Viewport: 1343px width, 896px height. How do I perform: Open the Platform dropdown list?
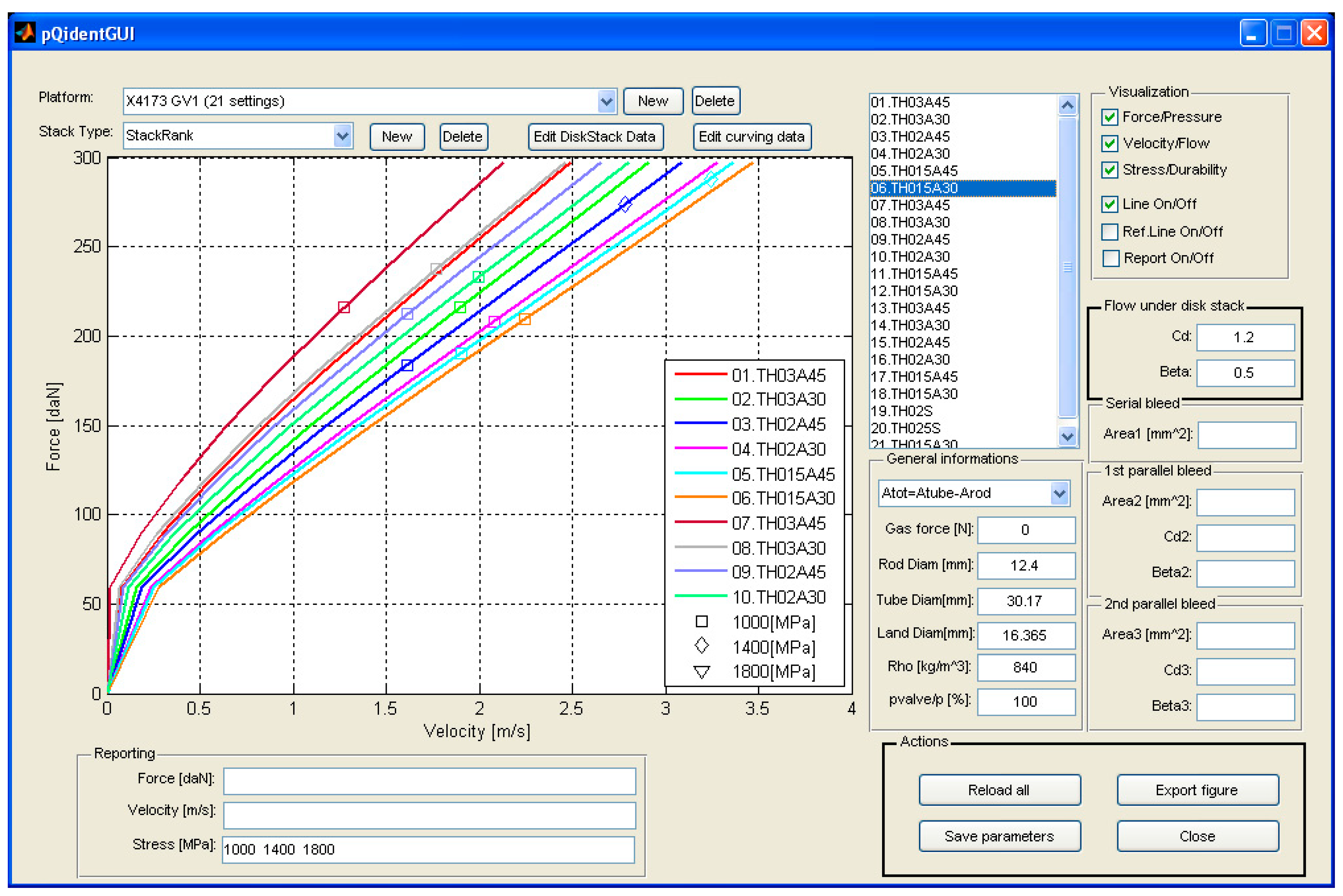tap(606, 102)
